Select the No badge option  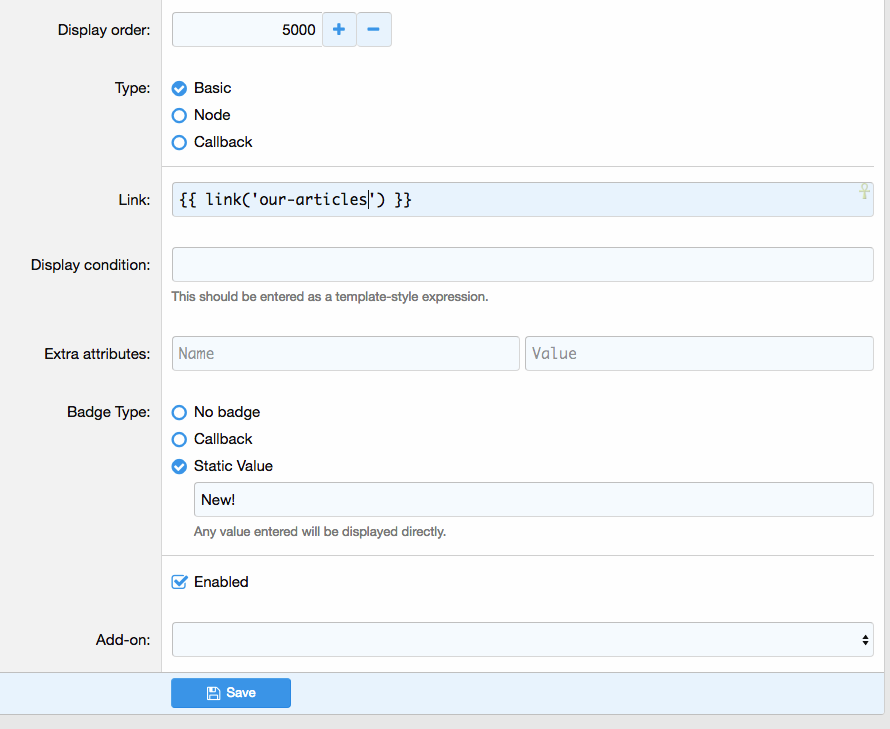coord(180,412)
